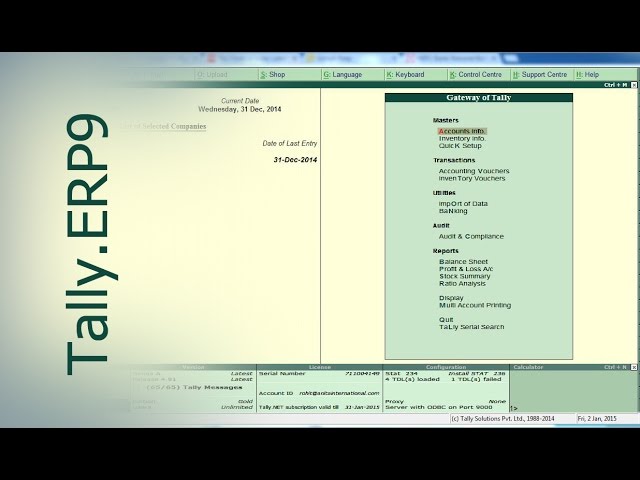This screenshot has width=640, height=480.
Task: Open Multi Account Printing
Action: [x=475, y=305]
